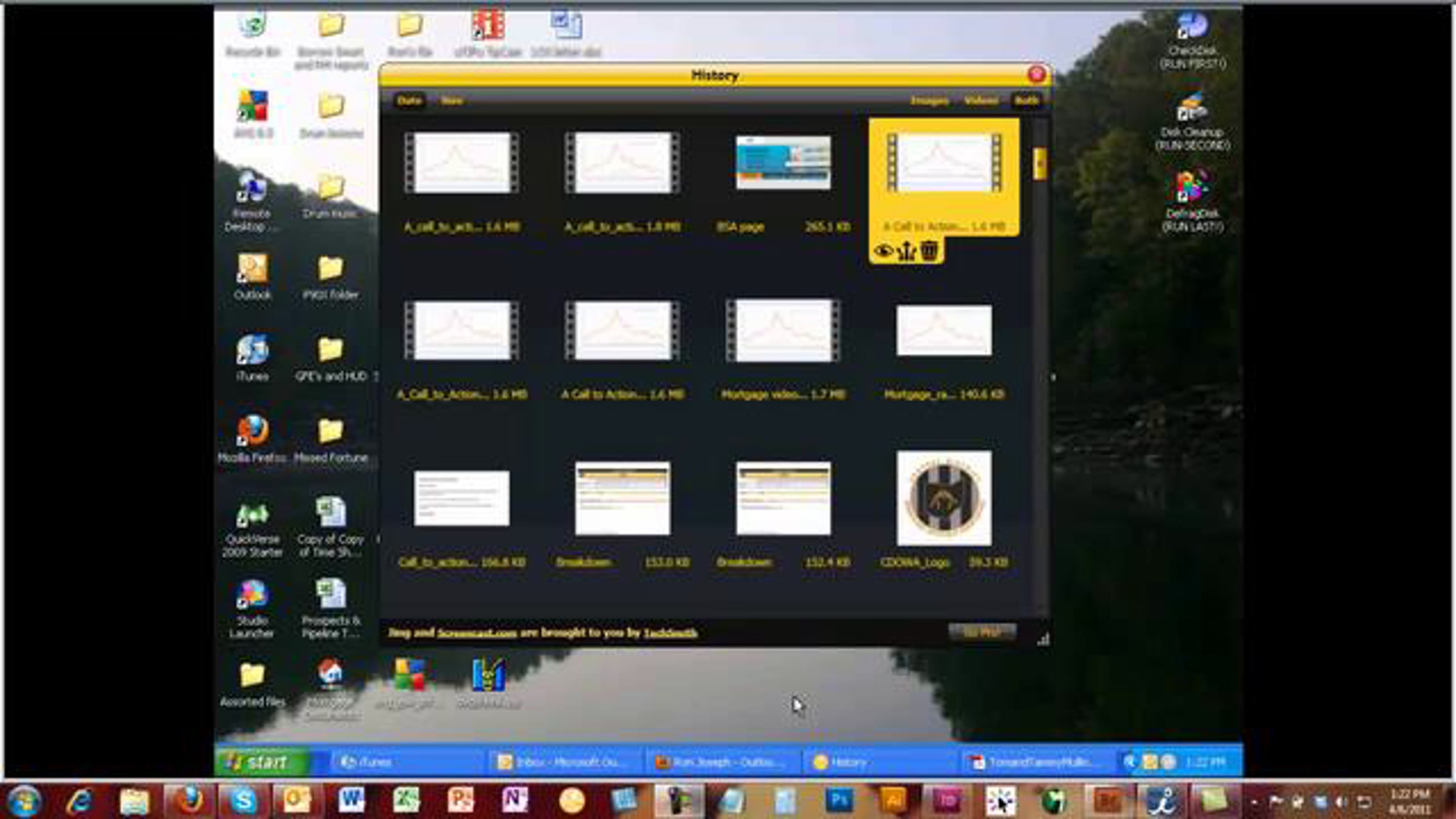Filter history to show Images only
1456x819 pixels.
(x=929, y=101)
